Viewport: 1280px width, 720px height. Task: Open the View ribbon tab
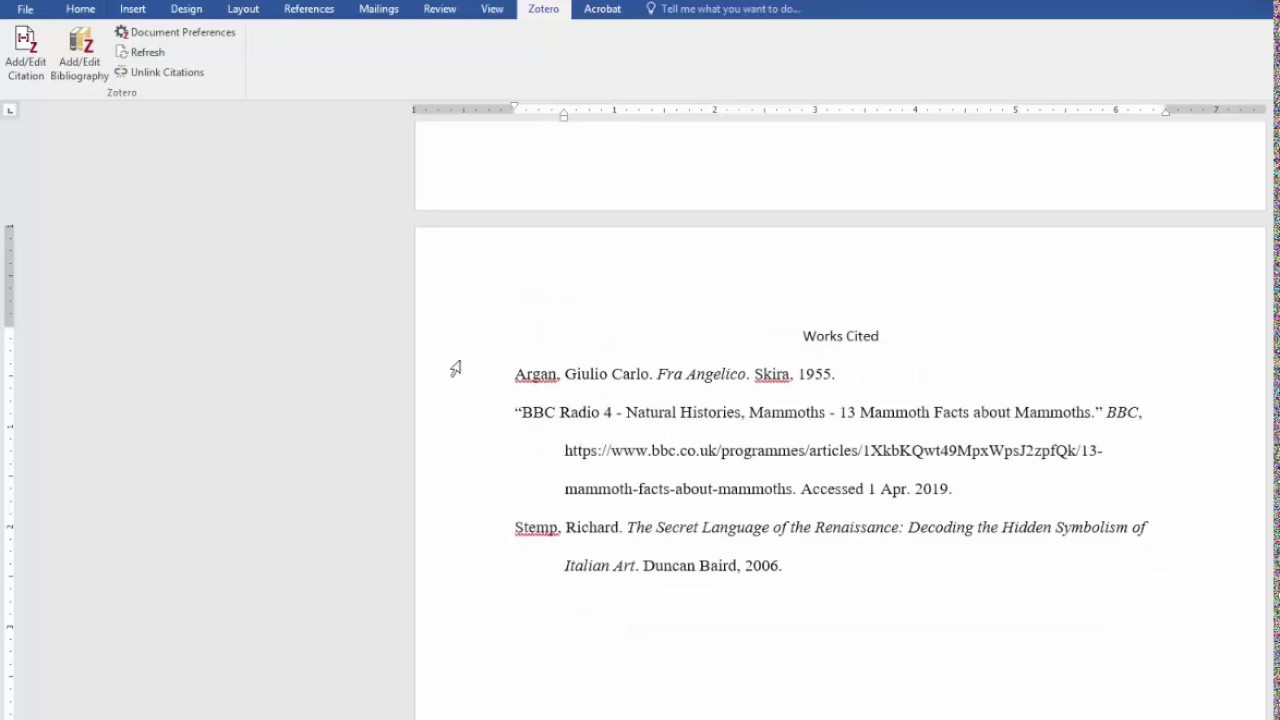(x=492, y=9)
